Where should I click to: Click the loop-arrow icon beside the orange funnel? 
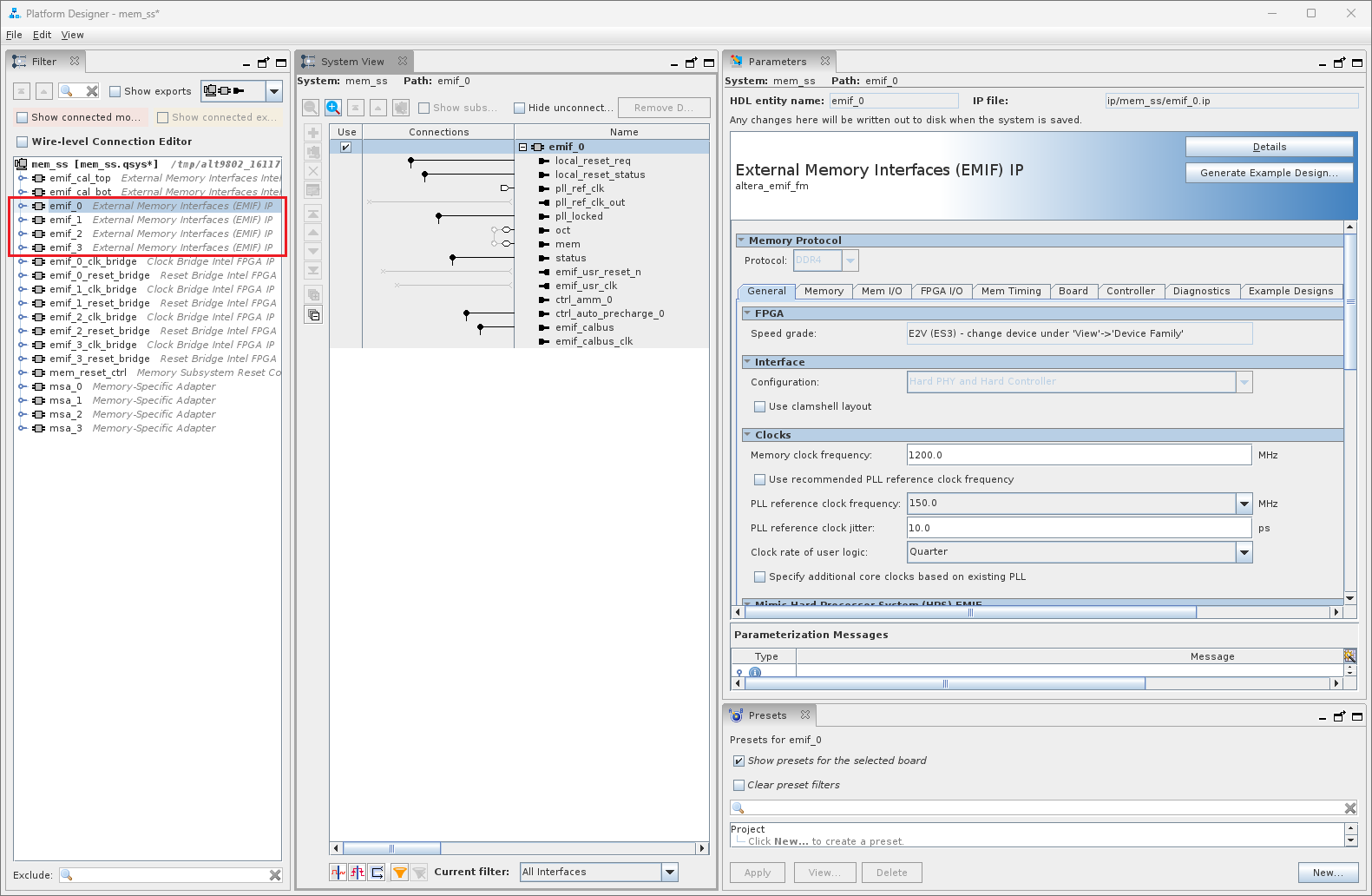pos(377,873)
